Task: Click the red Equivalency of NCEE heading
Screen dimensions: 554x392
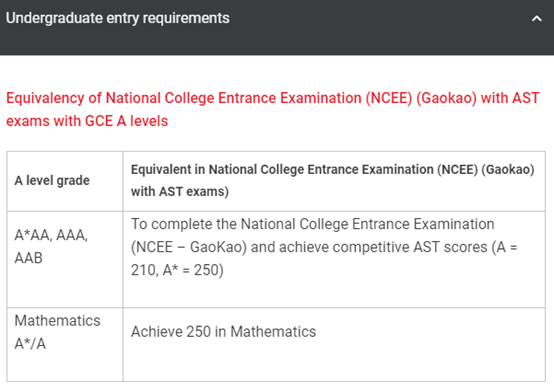Action: pyautogui.click(x=273, y=109)
